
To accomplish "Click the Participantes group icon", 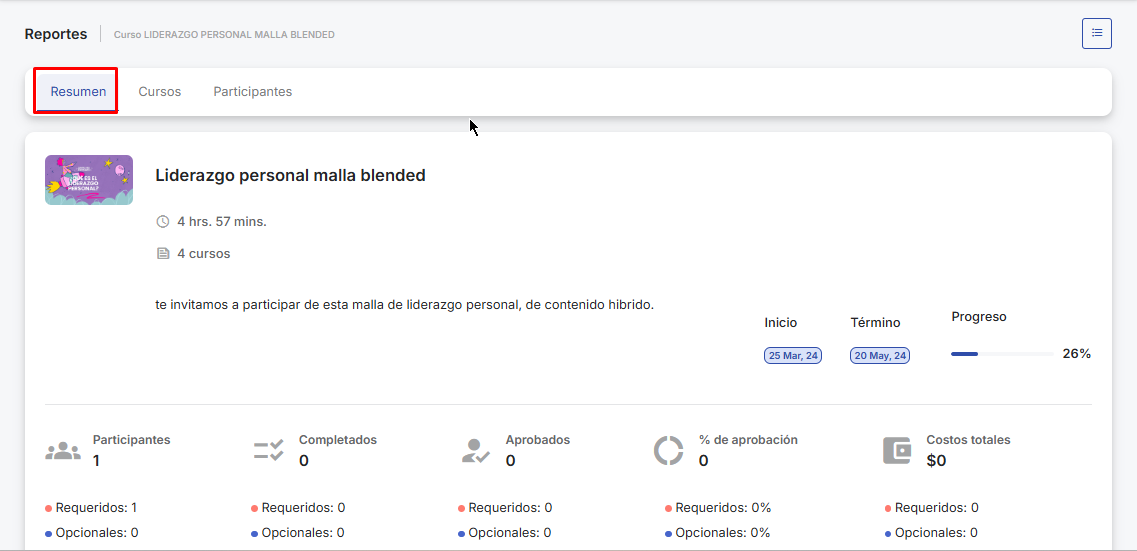I will coord(63,451).
